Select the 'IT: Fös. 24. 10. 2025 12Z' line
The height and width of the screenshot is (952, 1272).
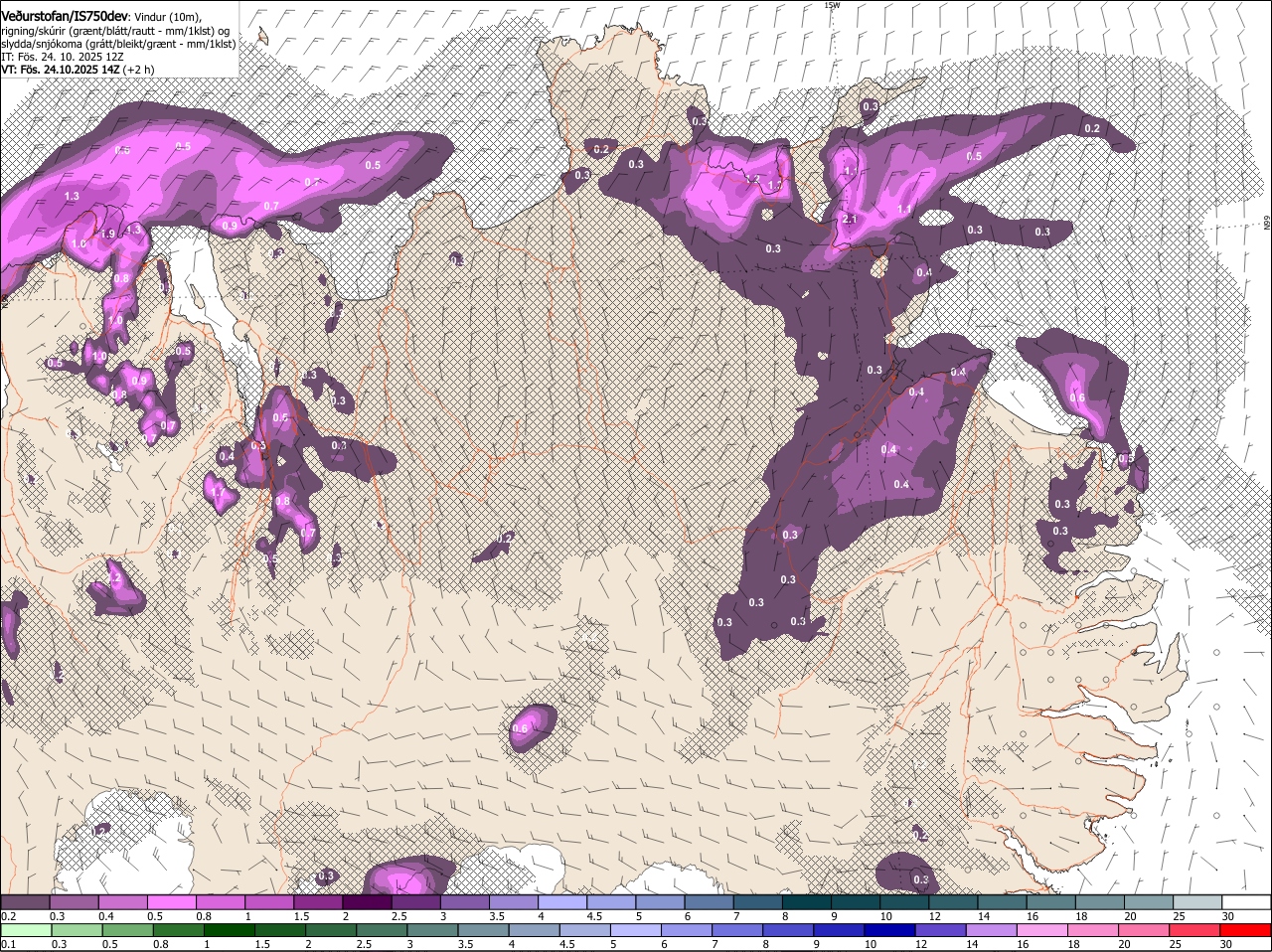(x=63, y=57)
